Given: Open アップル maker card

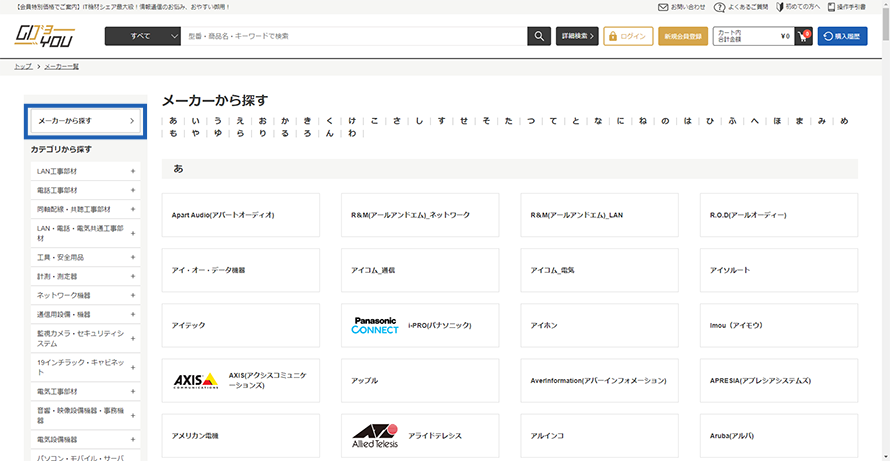Looking at the screenshot, I should 420,380.
